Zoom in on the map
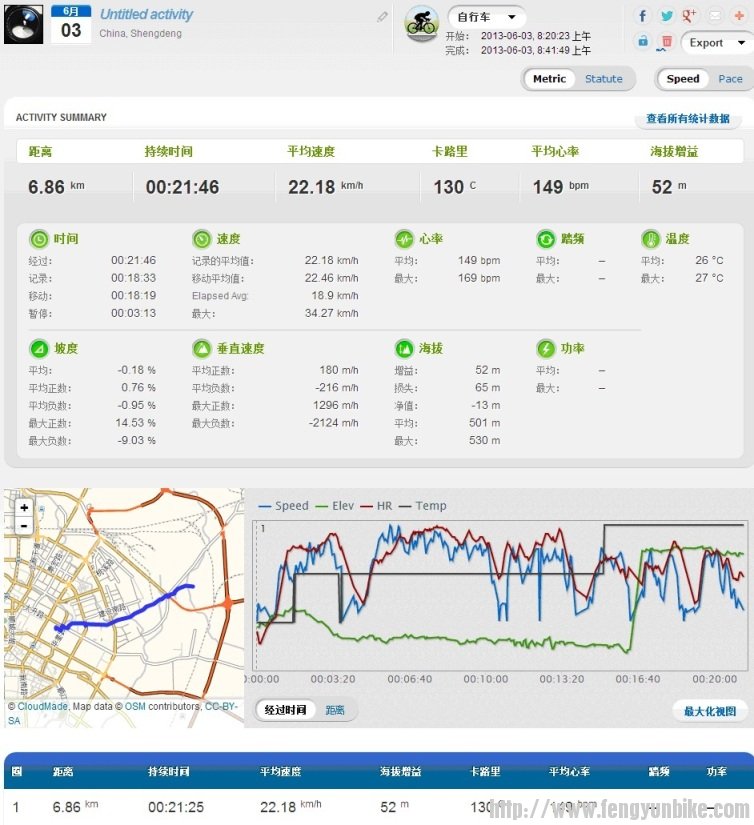The height and width of the screenshot is (825, 754). click(24, 508)
